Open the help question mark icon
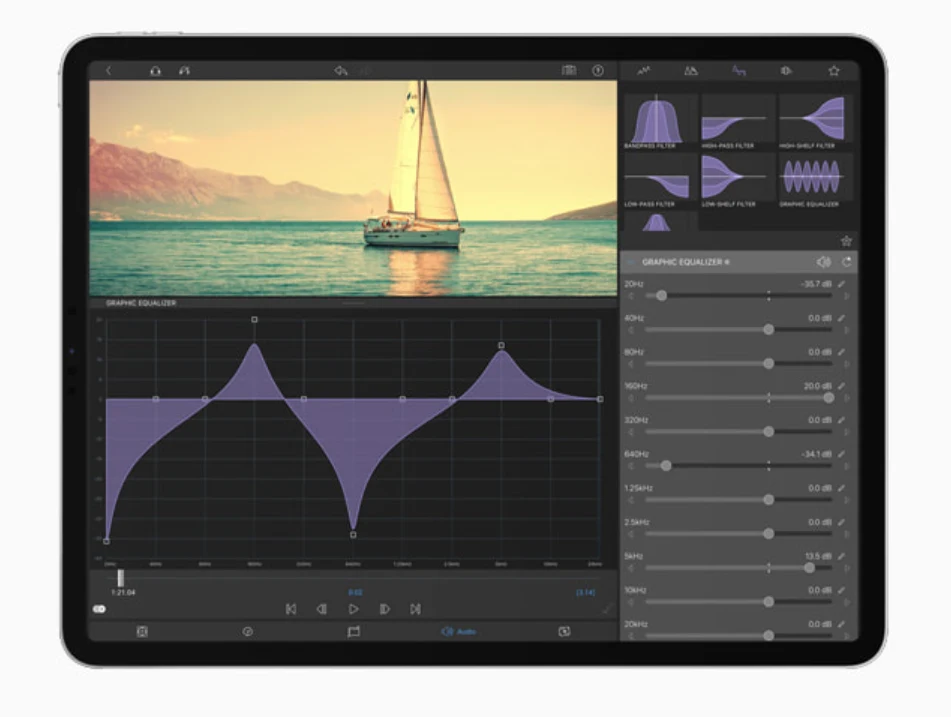951x717 pixels. (598, 71)
